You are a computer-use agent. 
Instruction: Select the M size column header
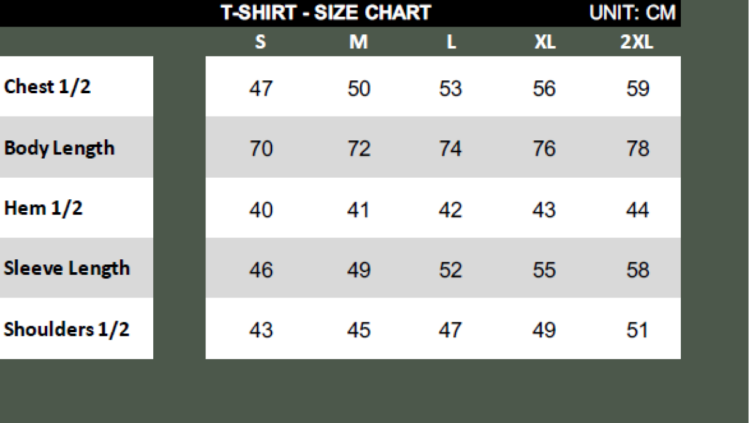[x=358, y=42]
